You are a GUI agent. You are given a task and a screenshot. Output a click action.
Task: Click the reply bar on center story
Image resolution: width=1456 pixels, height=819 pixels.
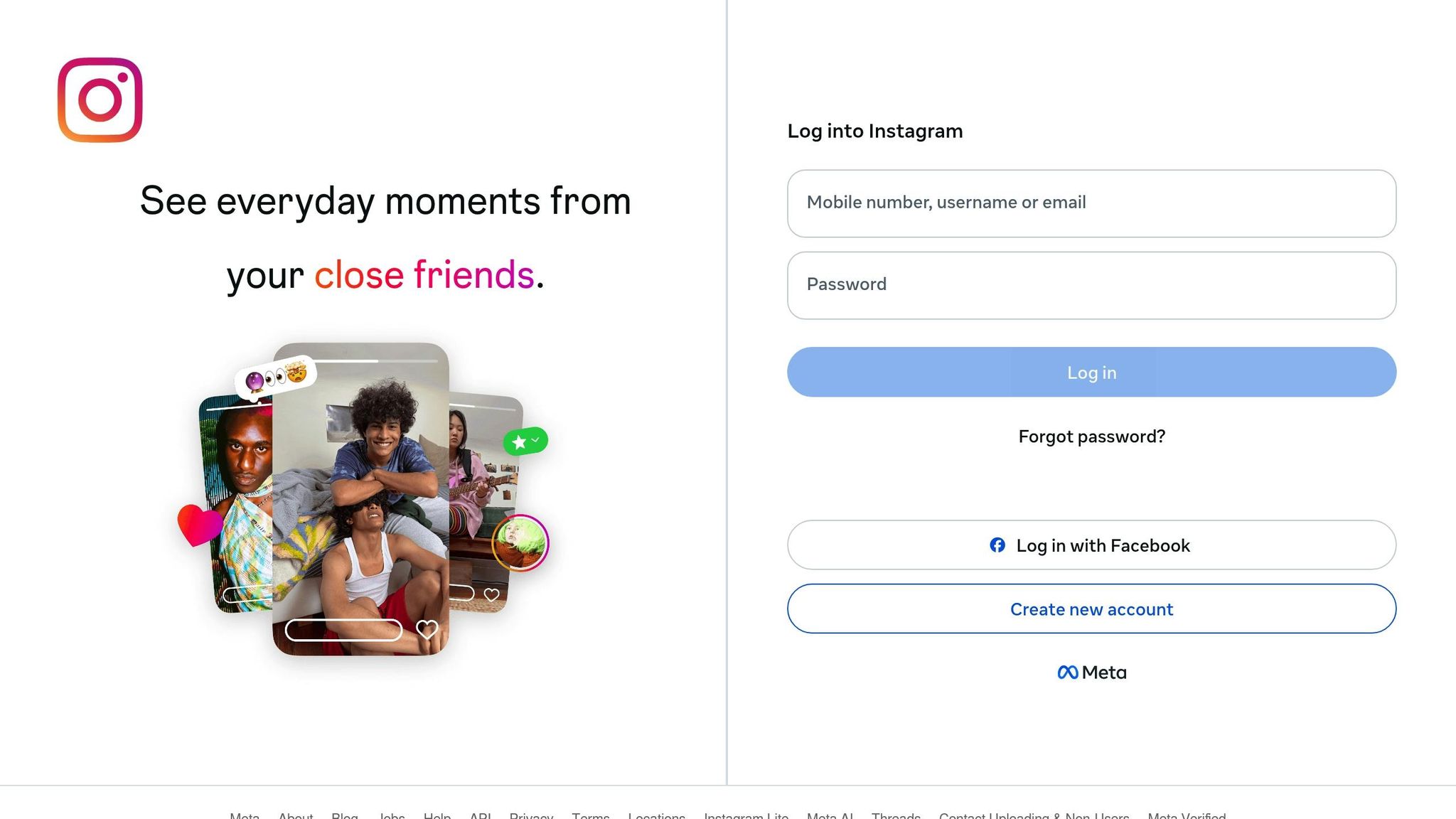coord(343,630)
